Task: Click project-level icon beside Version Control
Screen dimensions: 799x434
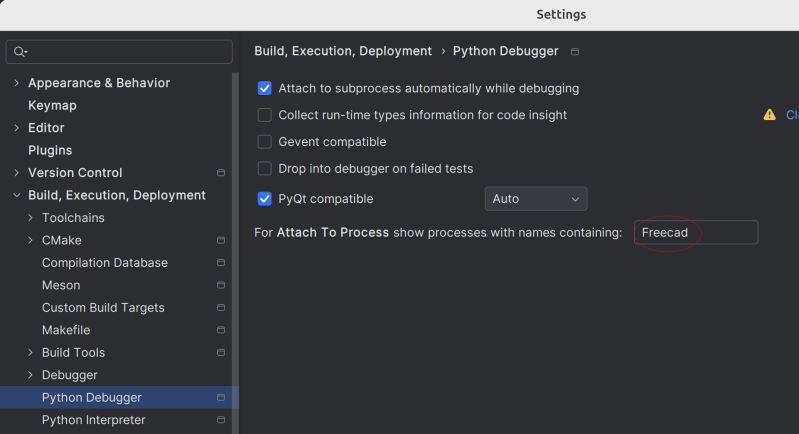Action: click(x=221, y=173)
